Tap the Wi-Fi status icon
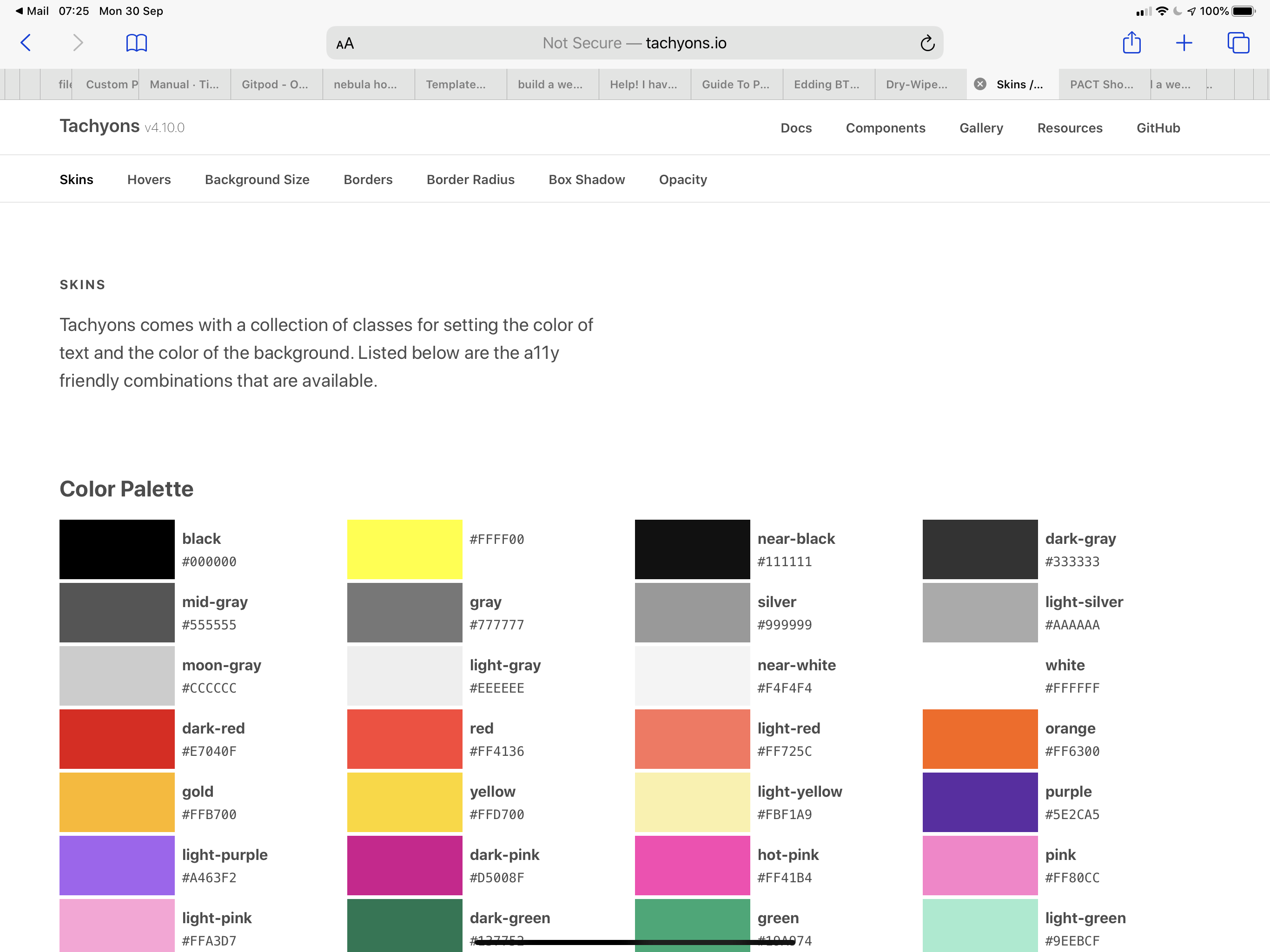Image resolution: width=1270 pixels, height=952 pixels. tap(1162, 11)
